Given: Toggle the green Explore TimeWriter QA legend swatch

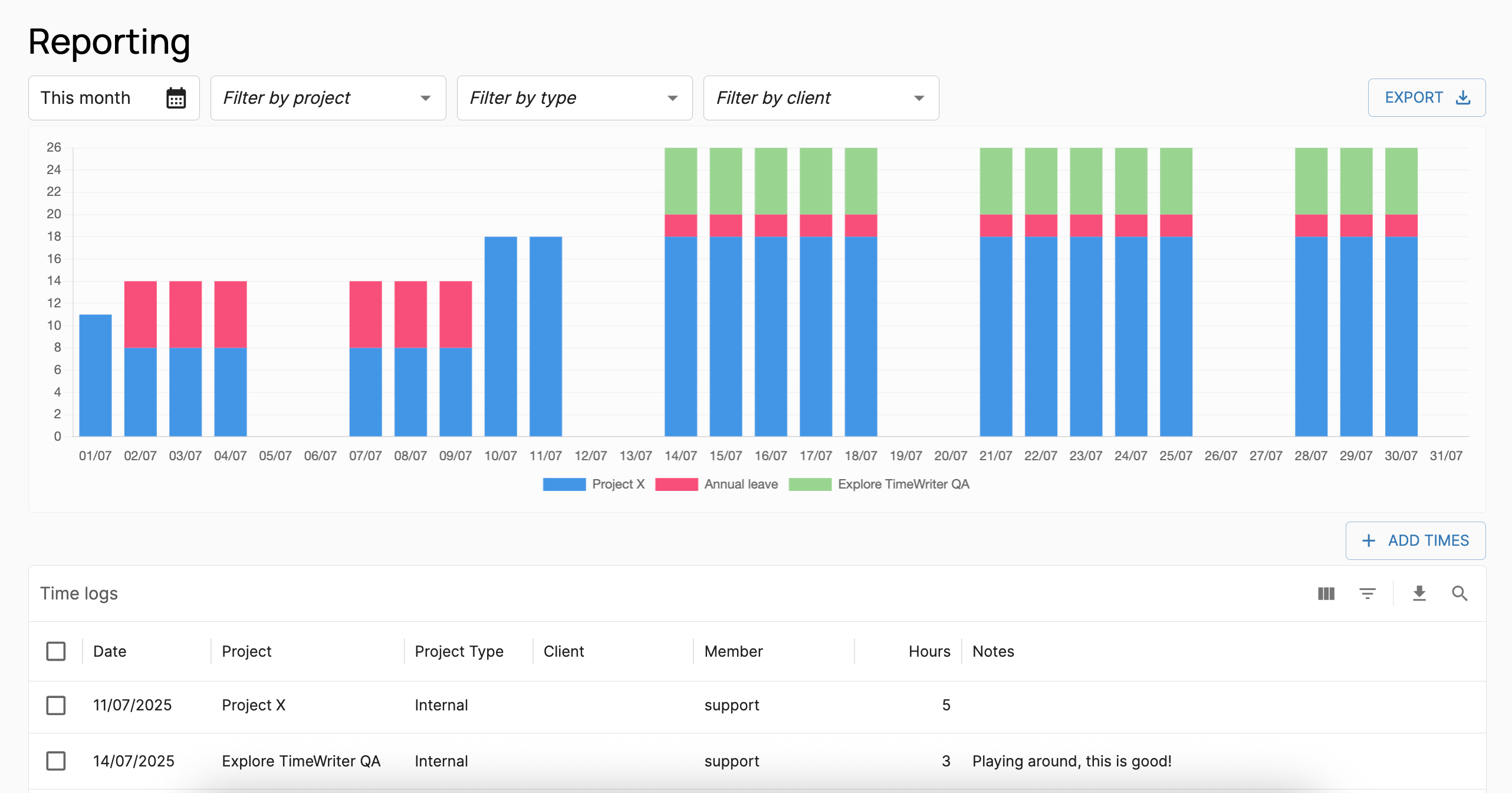Looking at the screenshot, I should tap(810, 484).
